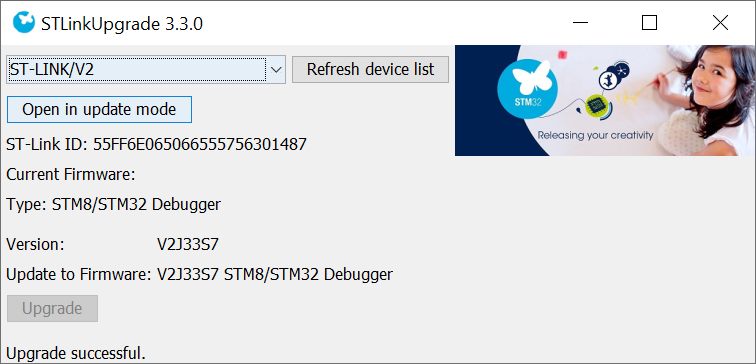This screenshot has height=364, width=756.
Task: Click Open in update mode button
Action: coord(99,109)
